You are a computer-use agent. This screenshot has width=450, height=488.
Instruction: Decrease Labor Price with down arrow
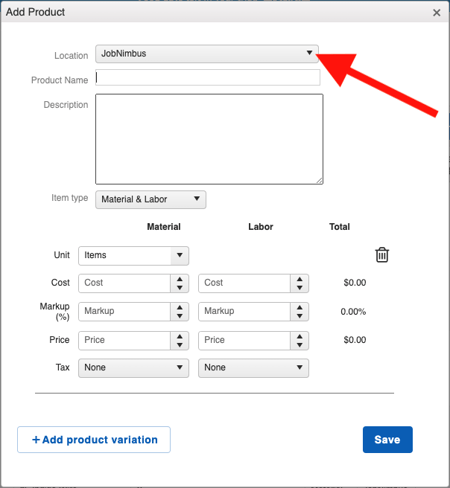[300, 345]
